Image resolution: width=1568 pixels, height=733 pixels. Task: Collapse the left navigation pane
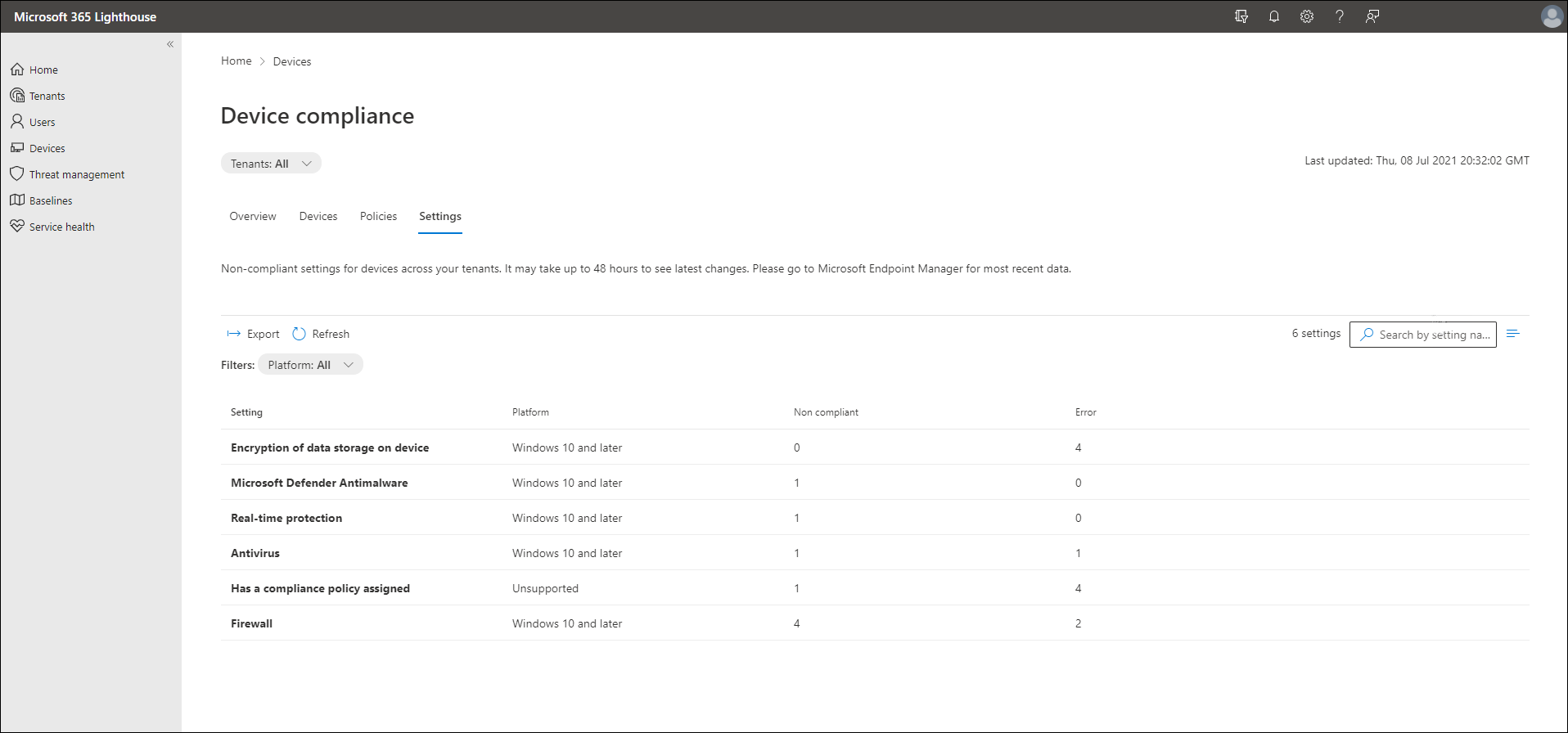[170, 44]
